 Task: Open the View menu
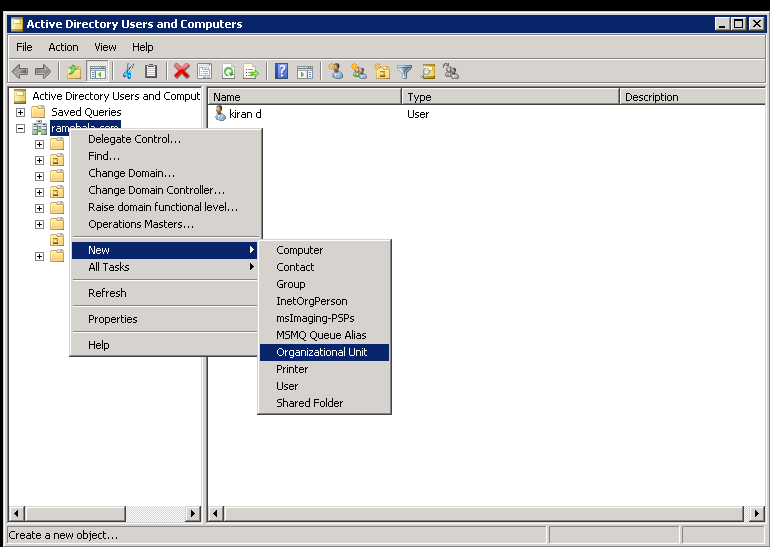(x=105, y=47)
